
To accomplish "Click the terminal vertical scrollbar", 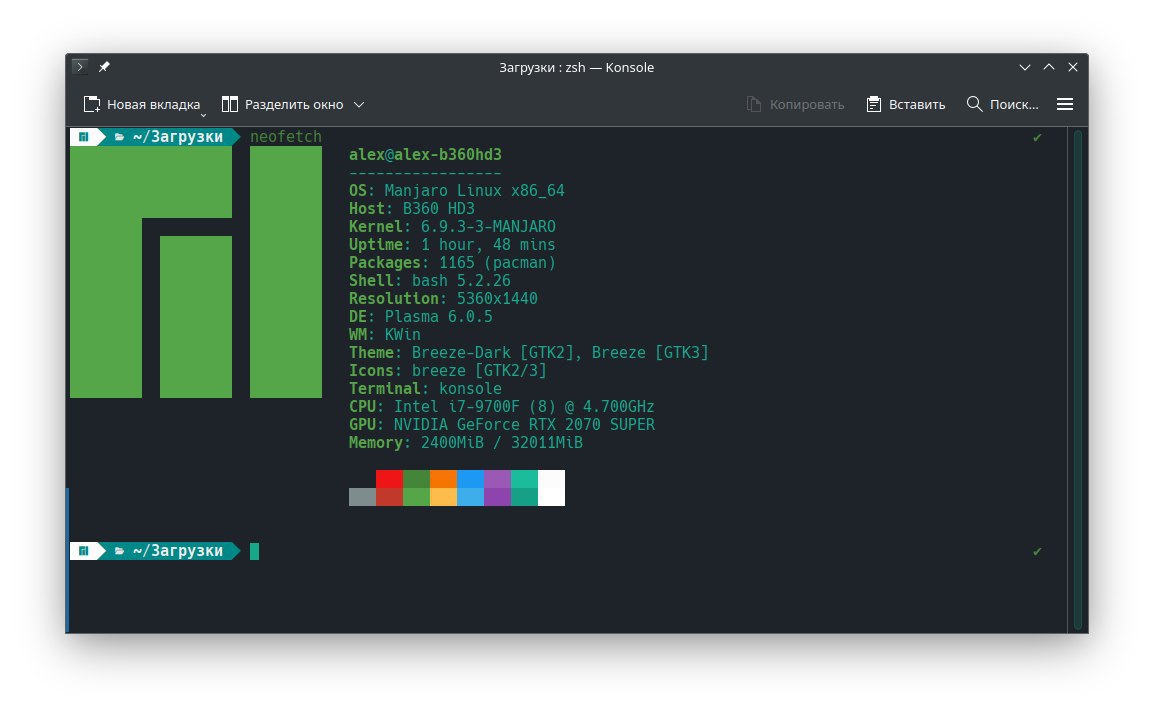I will (1078, 379).
